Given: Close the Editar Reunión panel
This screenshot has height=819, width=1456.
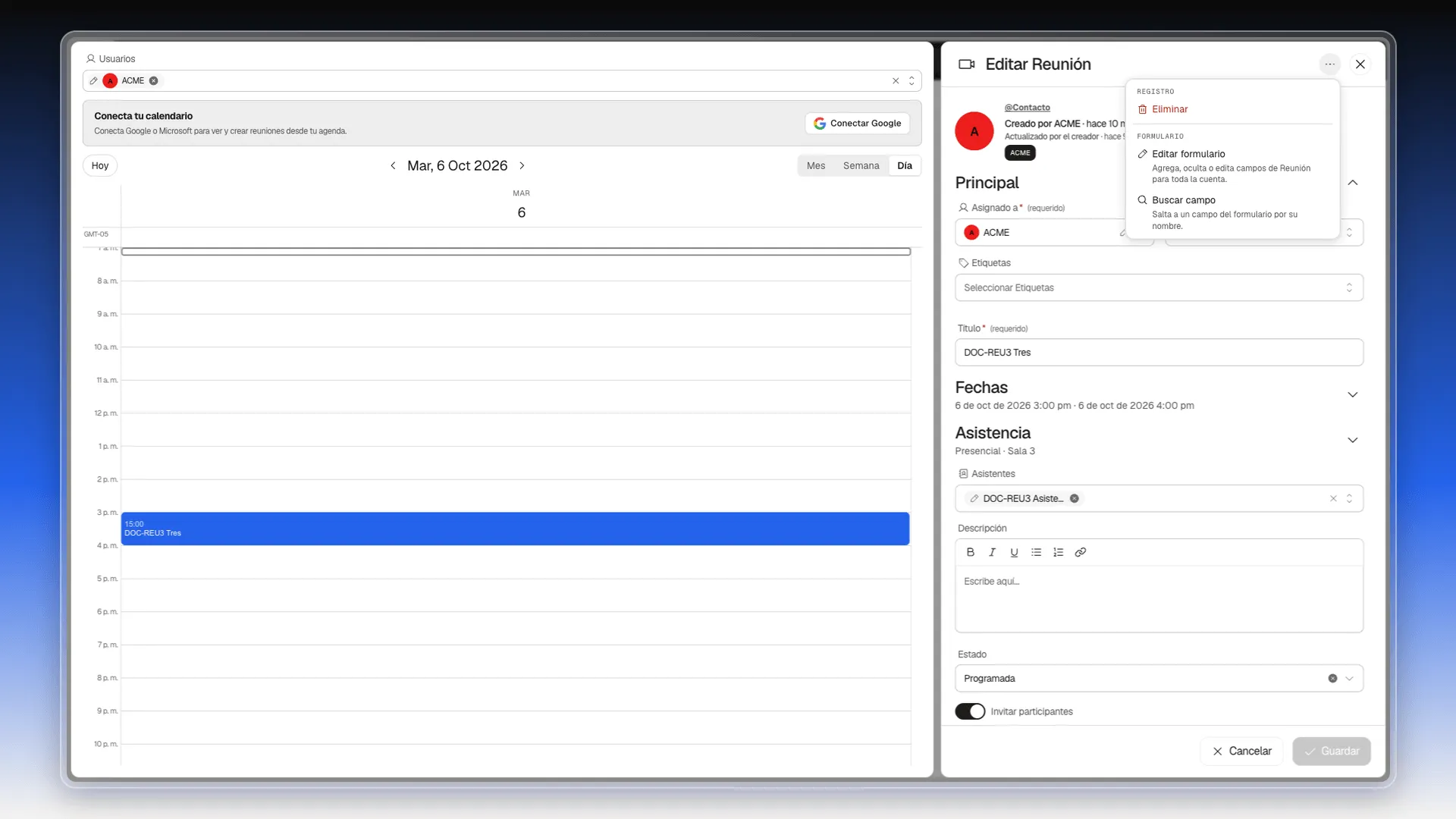Looking at the screenshot, I should click(x=1360, y=64).
